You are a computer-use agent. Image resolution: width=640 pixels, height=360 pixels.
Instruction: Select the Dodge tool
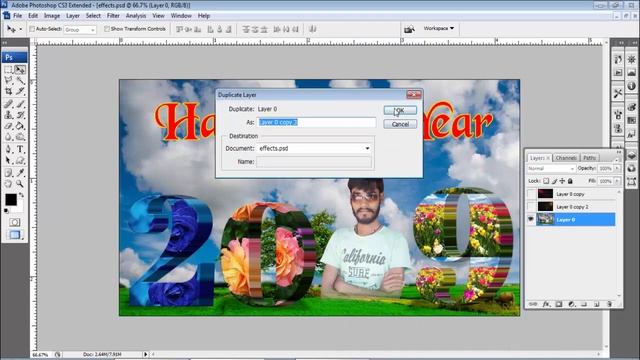(20, 137)
